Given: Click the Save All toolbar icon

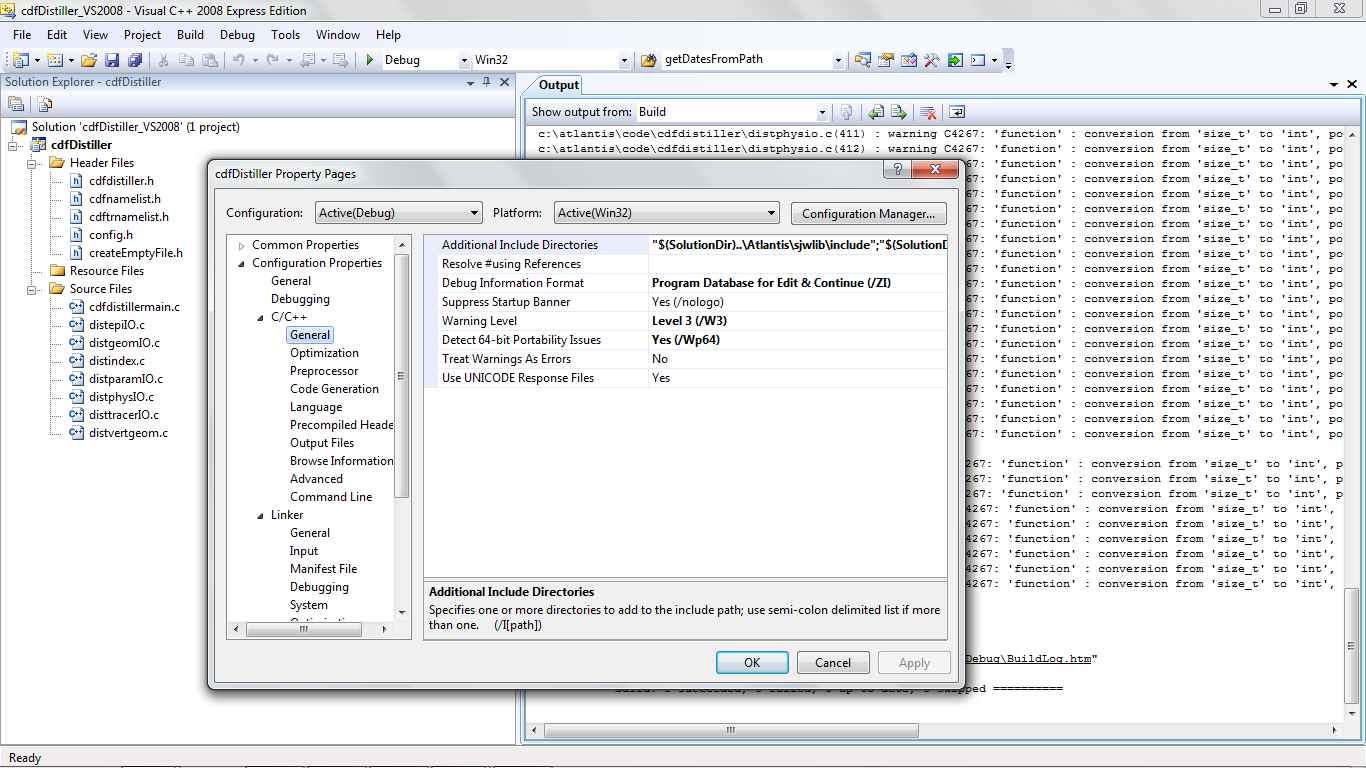Looking at the screenshot, I should pyautogui.click(x=134, y=60).
